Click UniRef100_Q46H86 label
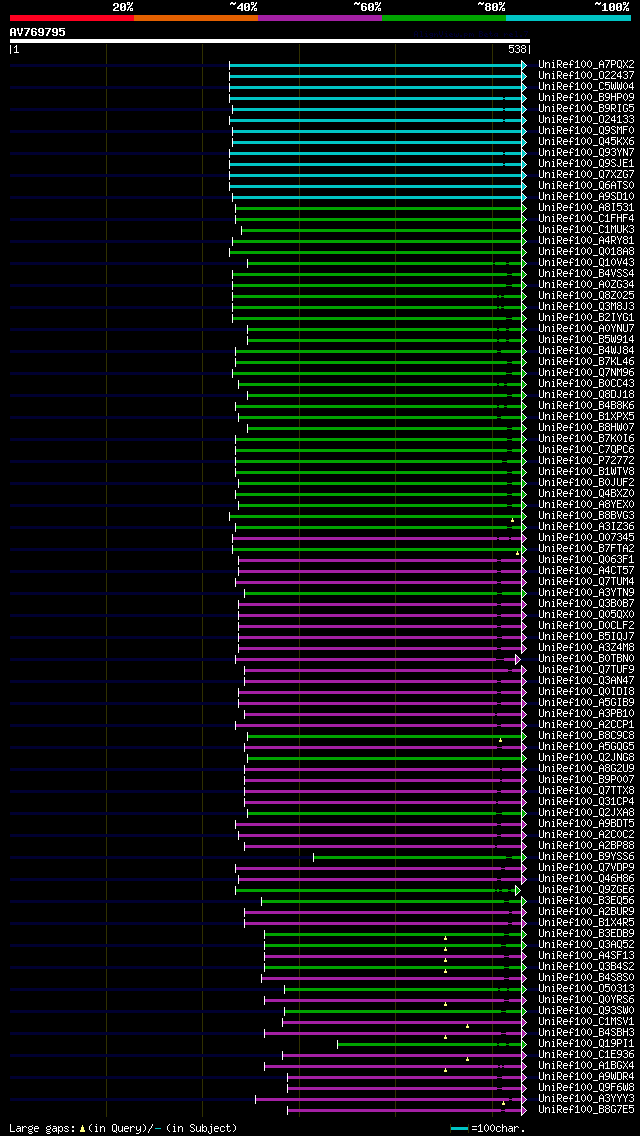 tap(586, 879)
